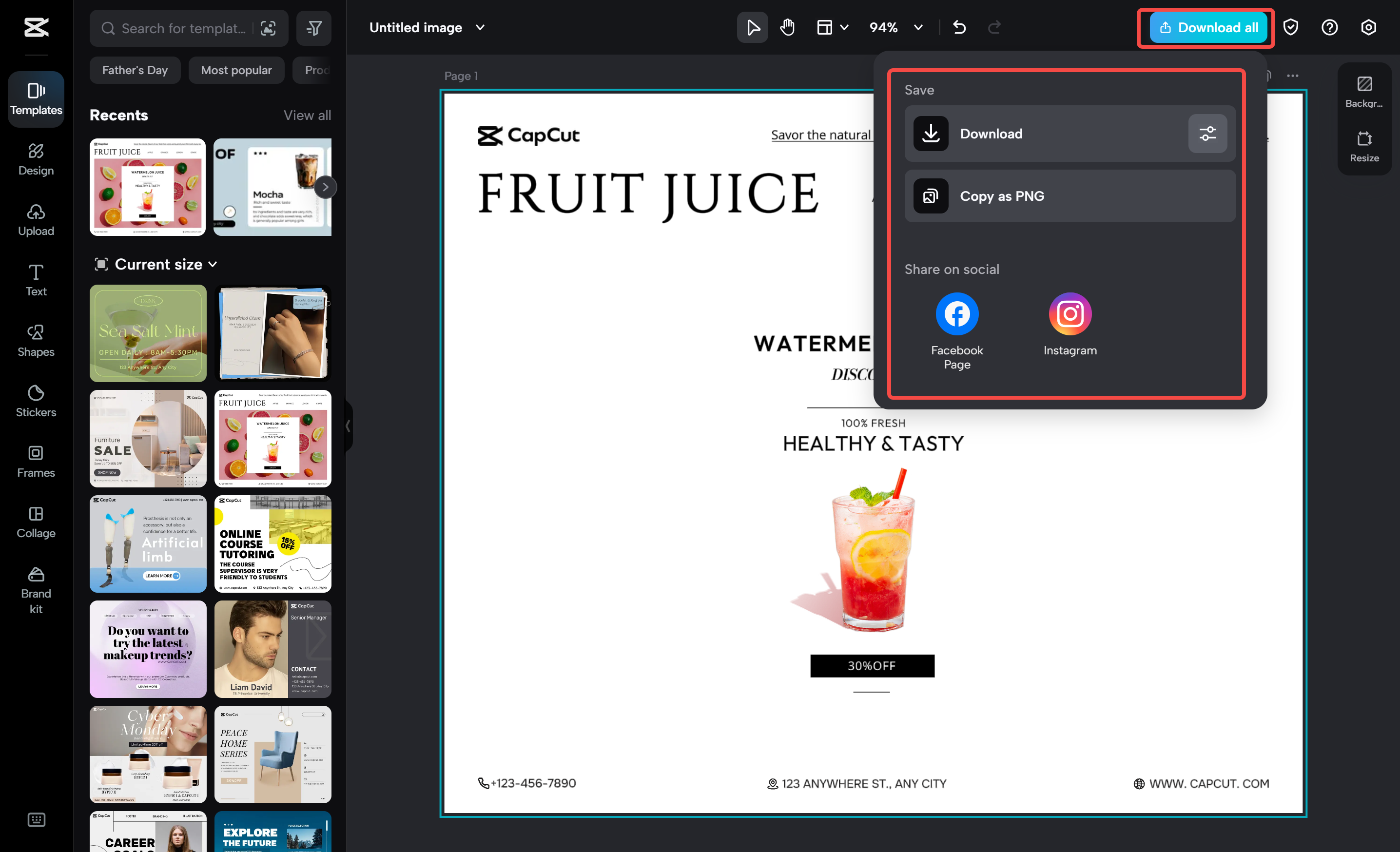Screen dimensions: 1400x852
Task: Select the Father's Day category tab
Action: (135, 70)
